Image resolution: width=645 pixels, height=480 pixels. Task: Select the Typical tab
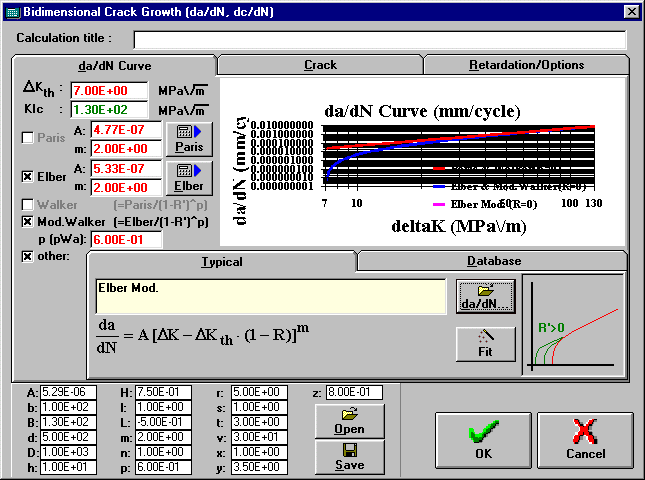[x=221, y=261]
